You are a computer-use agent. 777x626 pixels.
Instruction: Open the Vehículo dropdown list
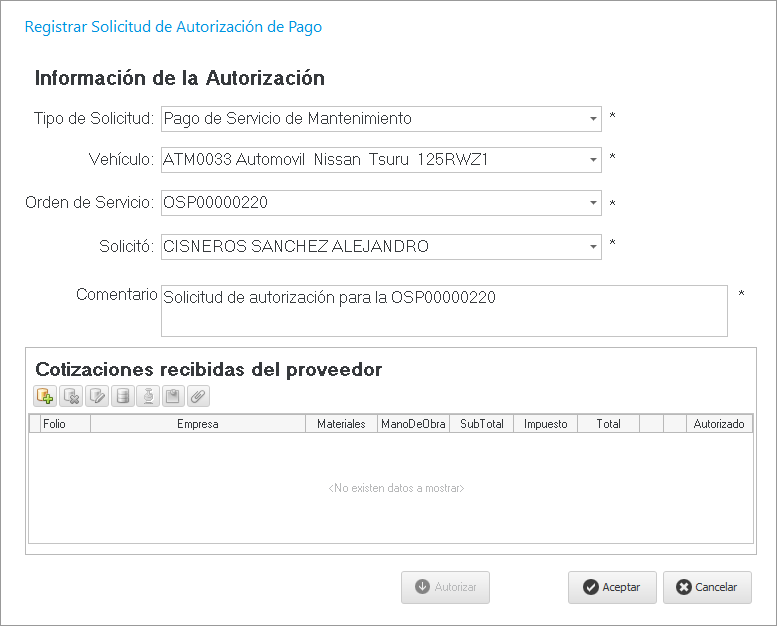(x=592, y=160)
